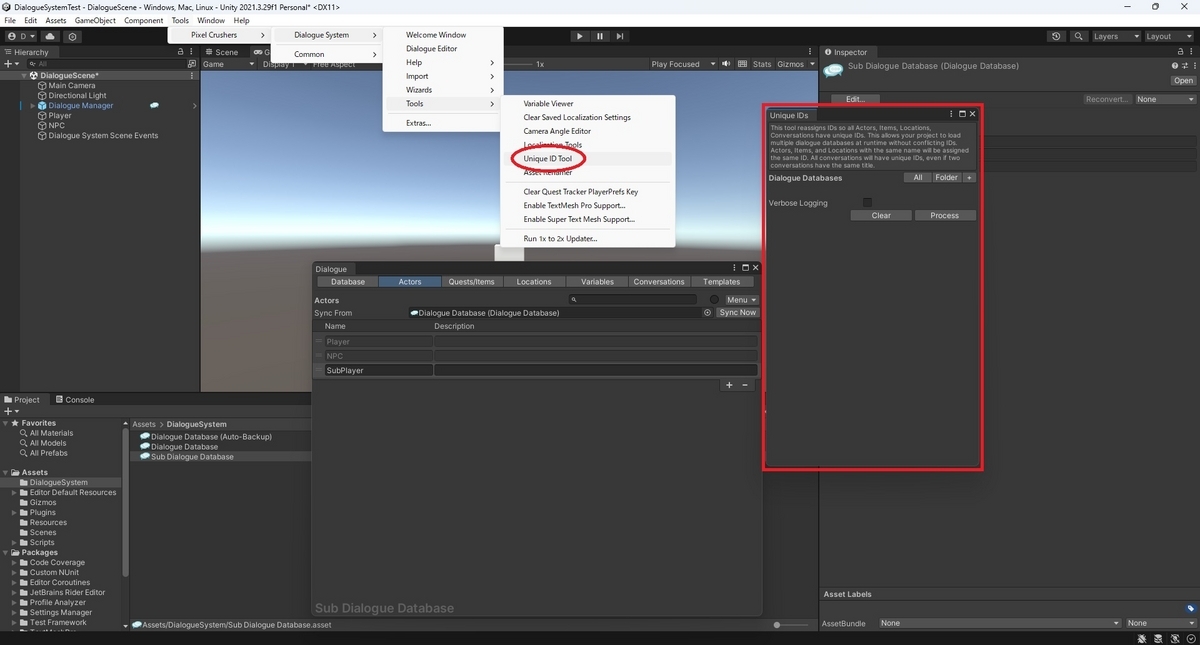Click the Edit... button in Inspector
Screen dimensions: 1200x645
tap(855, 99)
